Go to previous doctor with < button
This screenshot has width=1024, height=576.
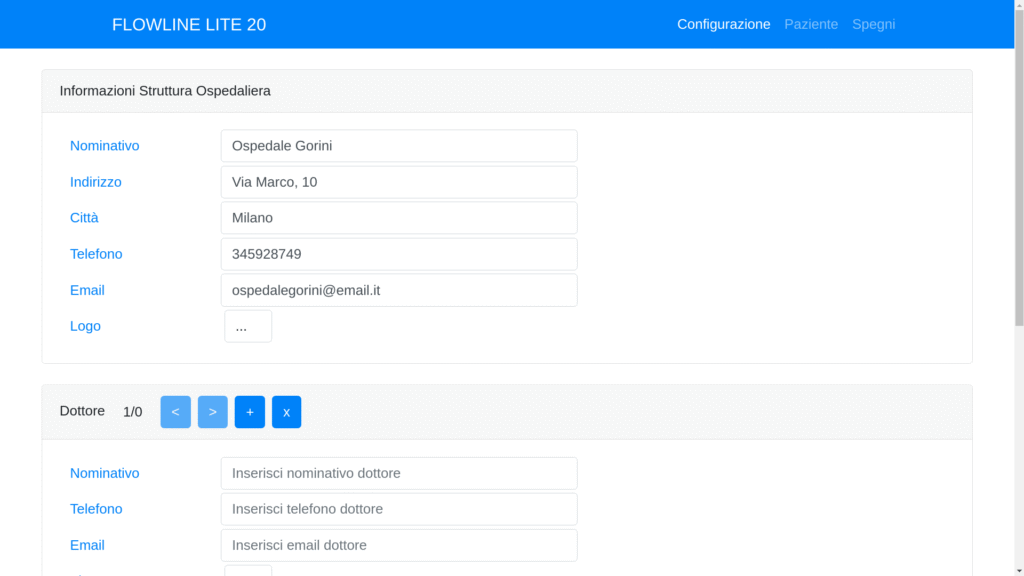coord(175,412)
